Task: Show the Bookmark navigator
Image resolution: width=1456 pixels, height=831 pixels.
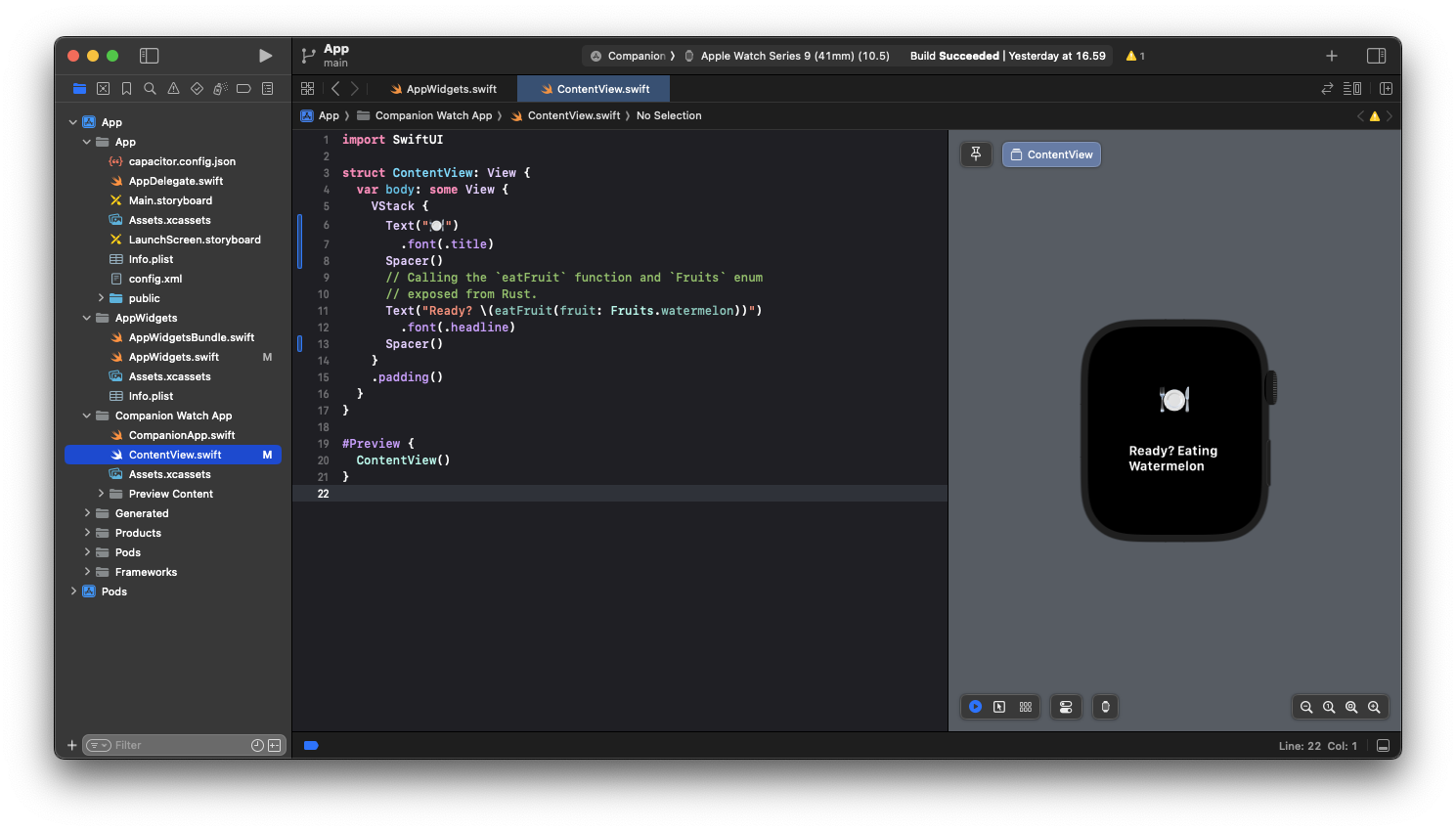Action: coord(126,89)
